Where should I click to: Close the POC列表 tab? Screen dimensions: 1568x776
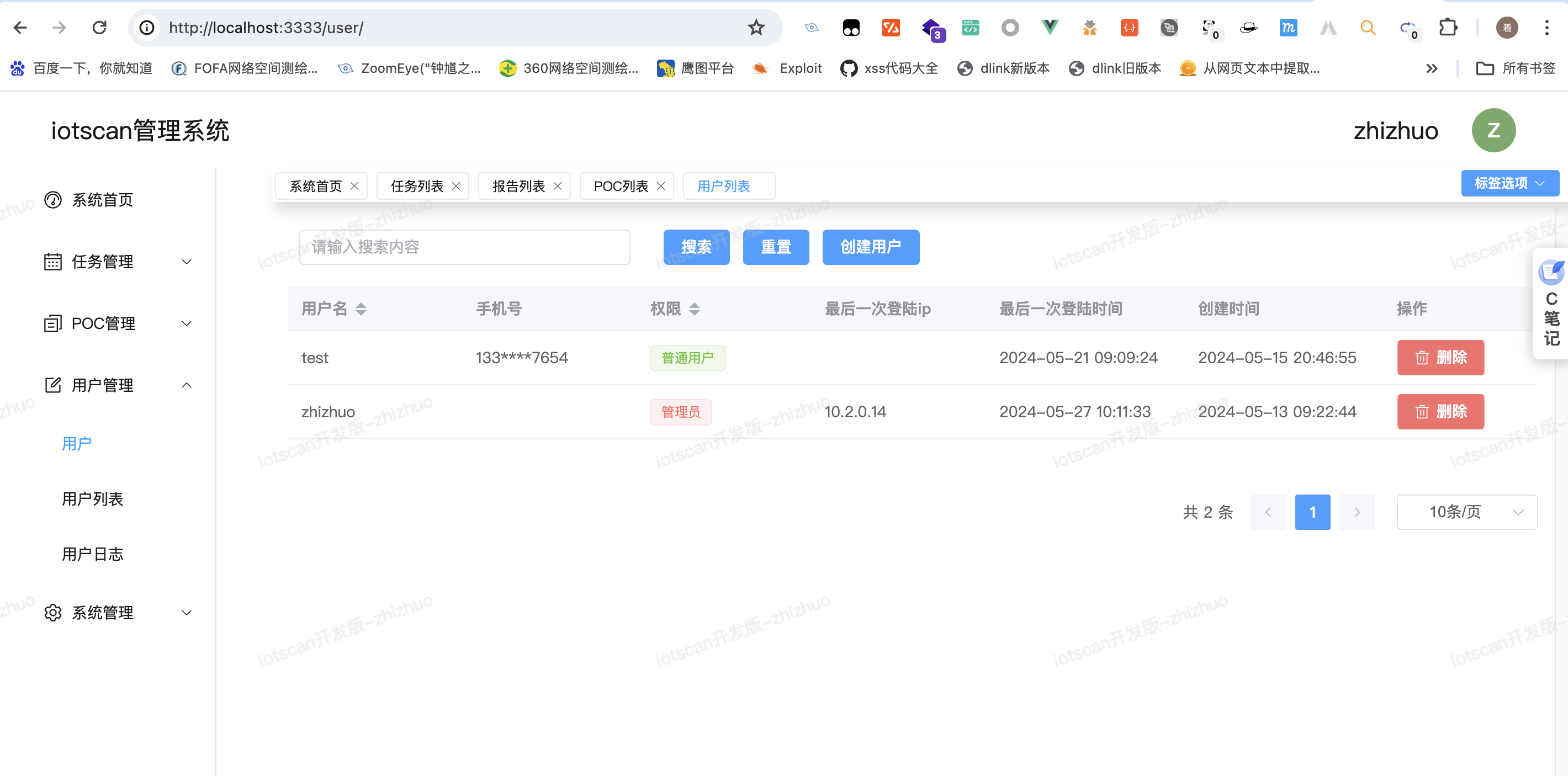661,186
